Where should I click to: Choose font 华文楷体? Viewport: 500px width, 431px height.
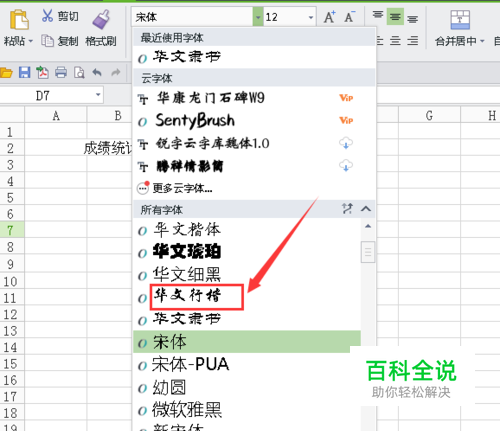click(x=247, y=230)
